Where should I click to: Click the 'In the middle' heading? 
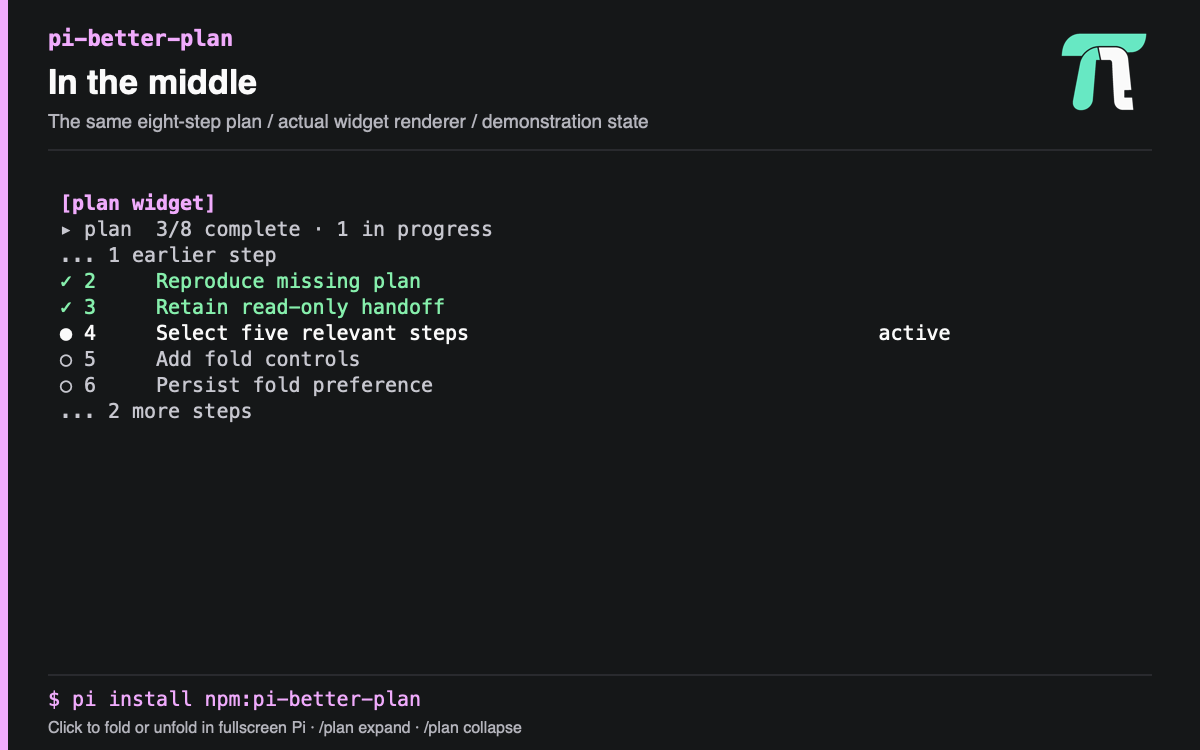pyautogui.click(x=152, y=82)
